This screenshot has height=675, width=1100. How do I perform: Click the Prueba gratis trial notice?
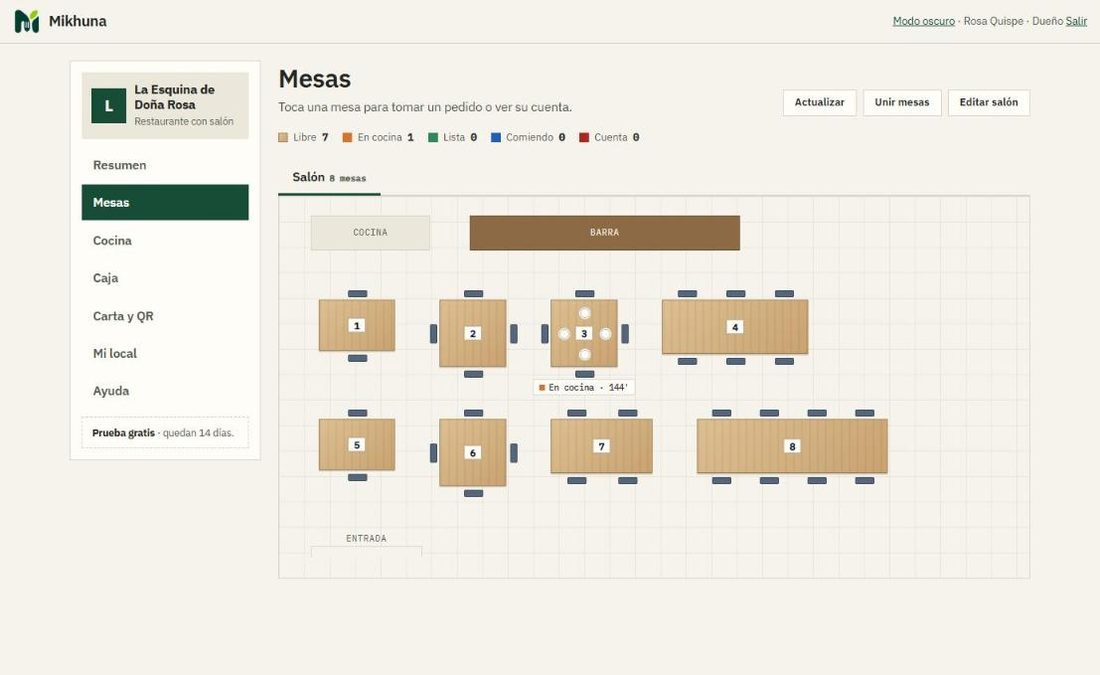[165, 433]
